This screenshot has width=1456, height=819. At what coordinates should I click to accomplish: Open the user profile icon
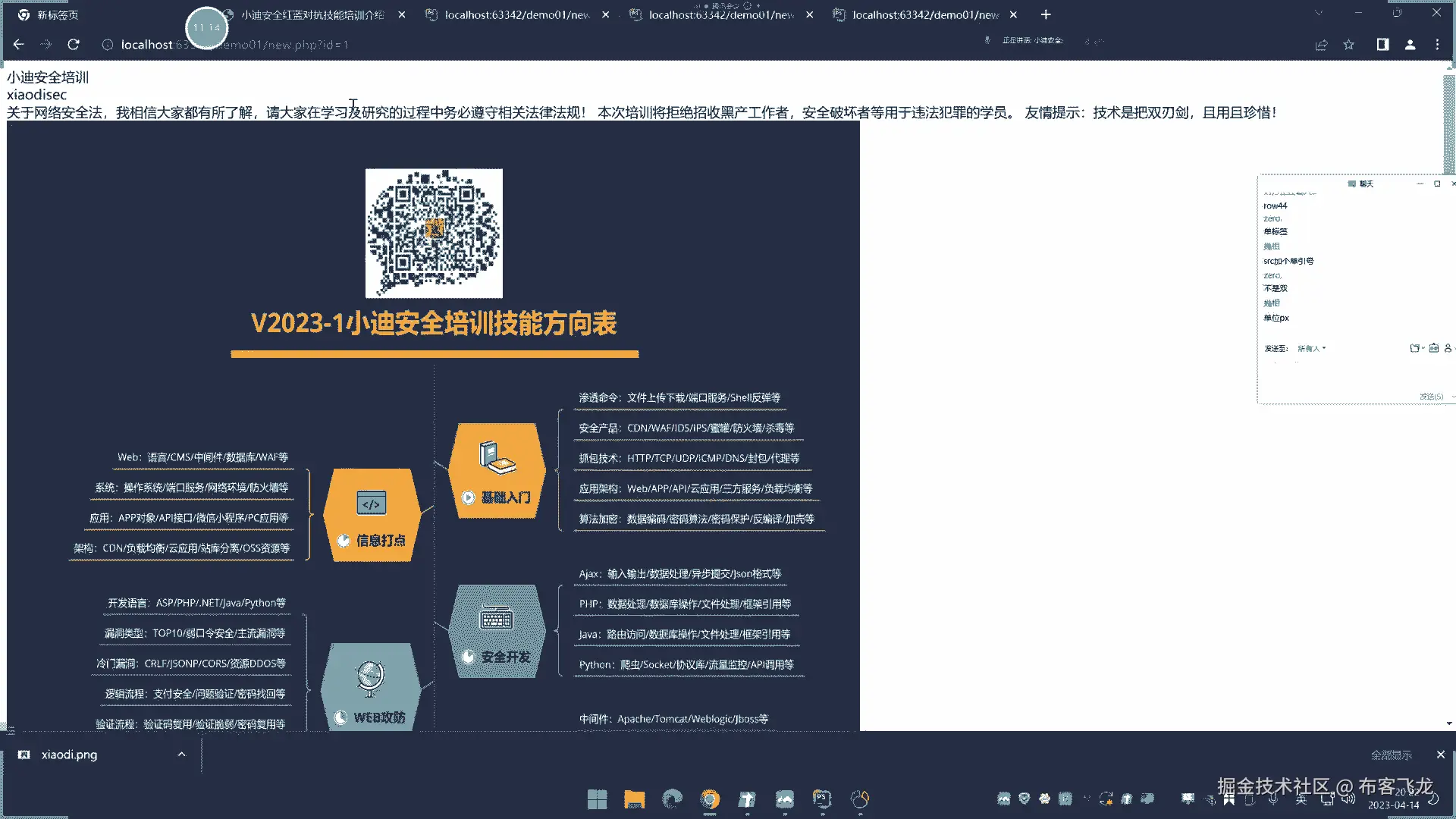[x=1410, y=45]
